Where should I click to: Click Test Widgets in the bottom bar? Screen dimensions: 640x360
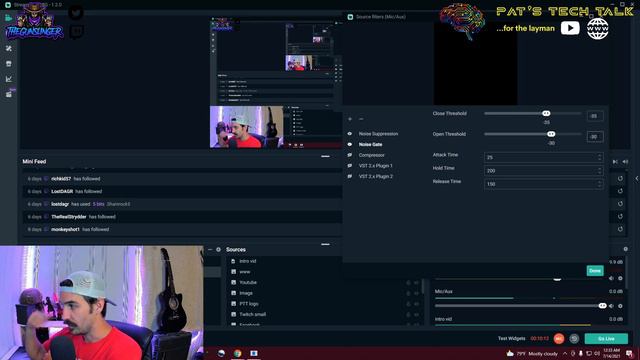click(x=511, y=338)
